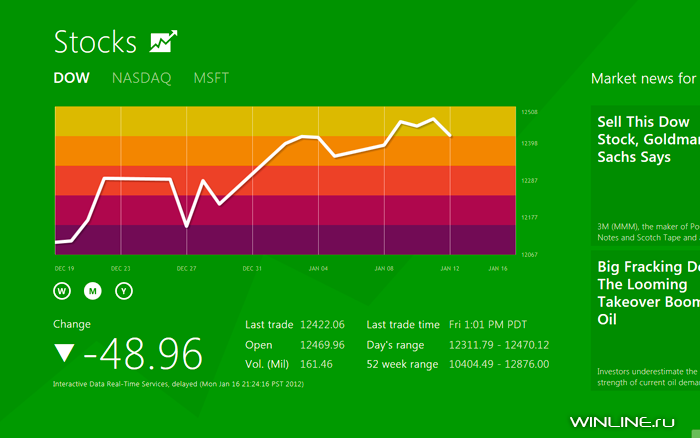Click the Interactive Data Real-Time Services note
The image size is (700, 438).
pos(178,384)
